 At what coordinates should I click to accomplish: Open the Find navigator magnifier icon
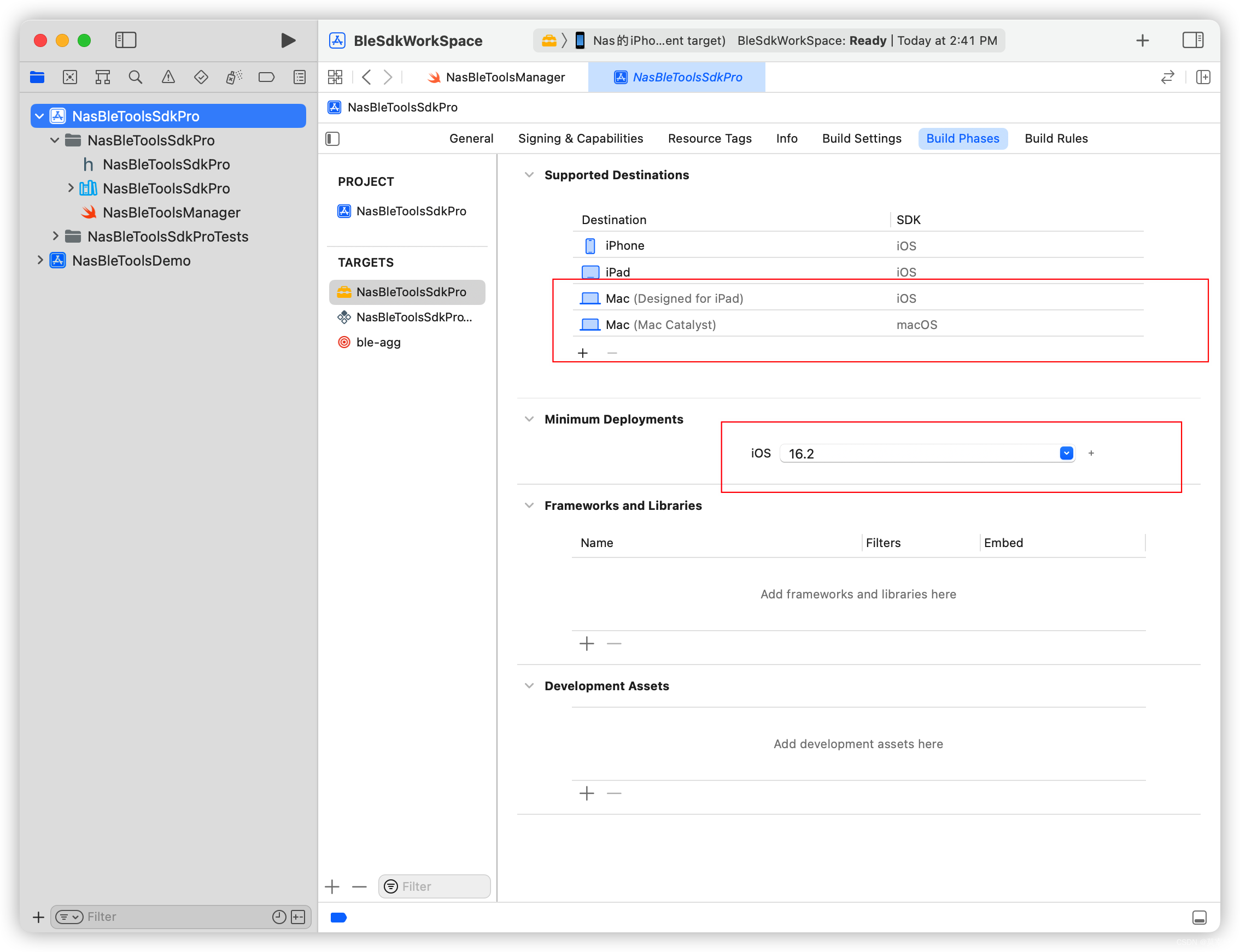click(x=135, y=77)
